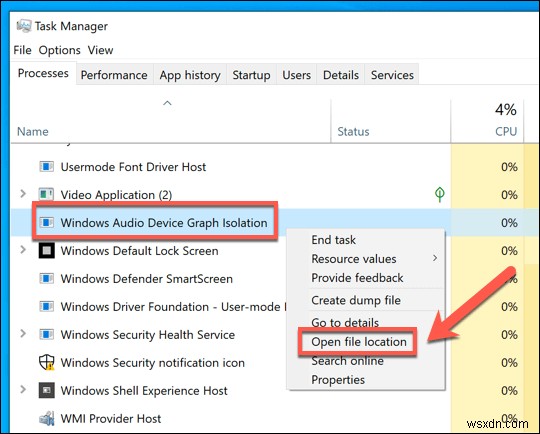The height and width of the screenshot is (434, 540).
Task: Click the Windows Security notification shield icon
Action: [x=46, y=363]
